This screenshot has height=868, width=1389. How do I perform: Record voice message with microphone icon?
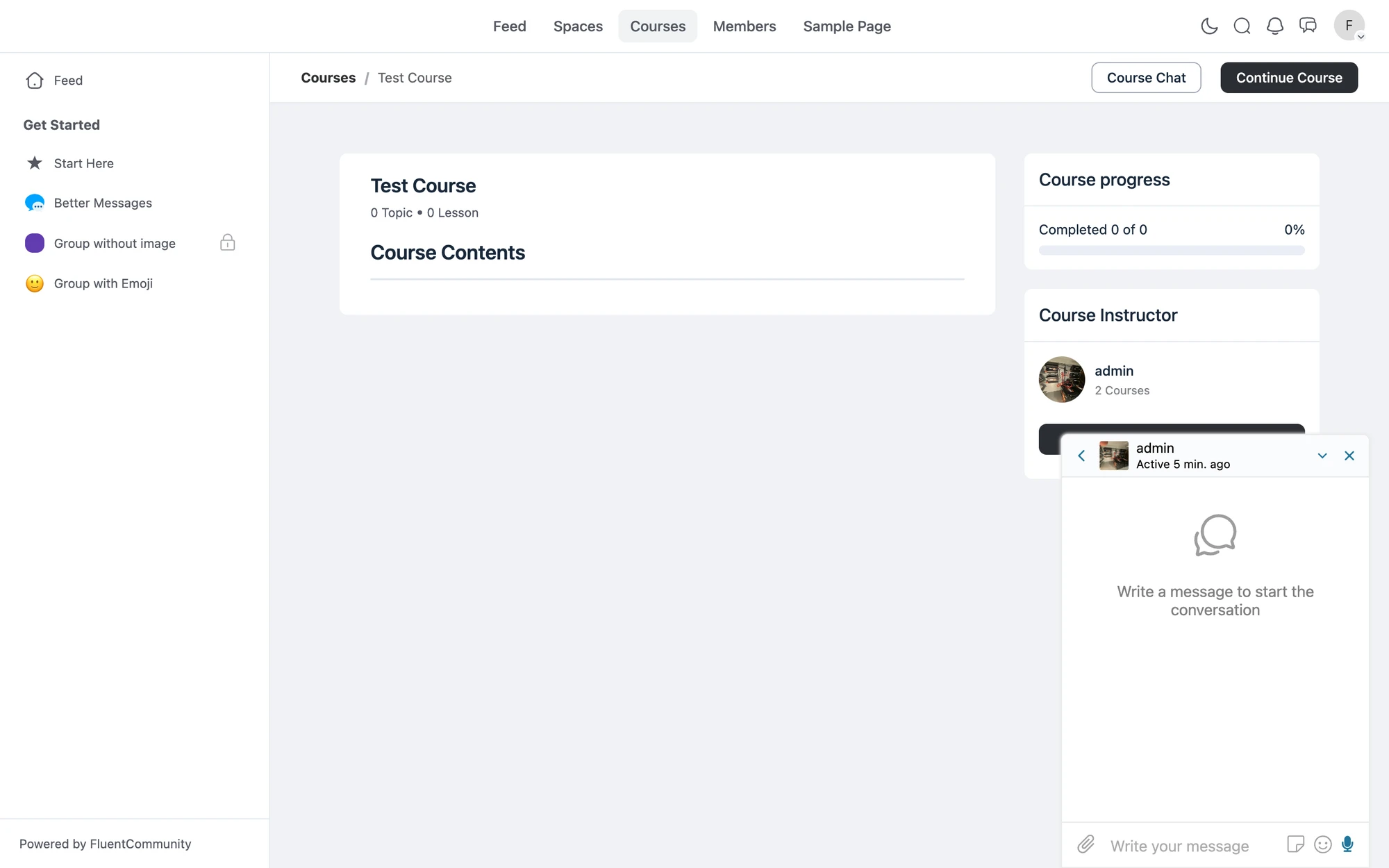tap(1348, 844)
